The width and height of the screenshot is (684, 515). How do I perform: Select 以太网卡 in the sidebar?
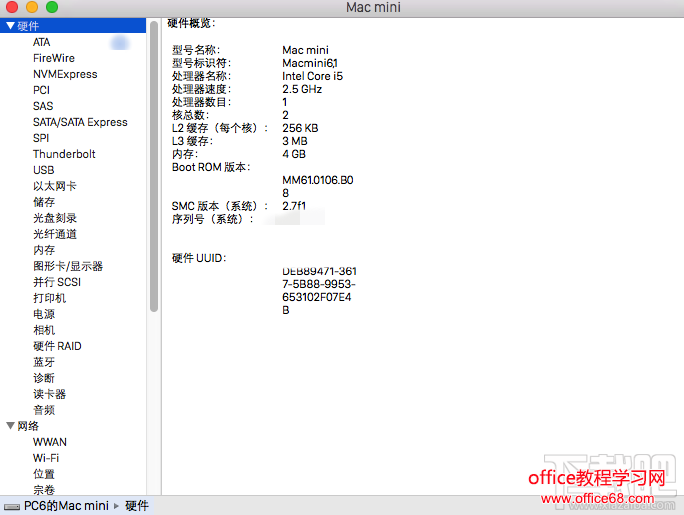click(x=55, y=186)
